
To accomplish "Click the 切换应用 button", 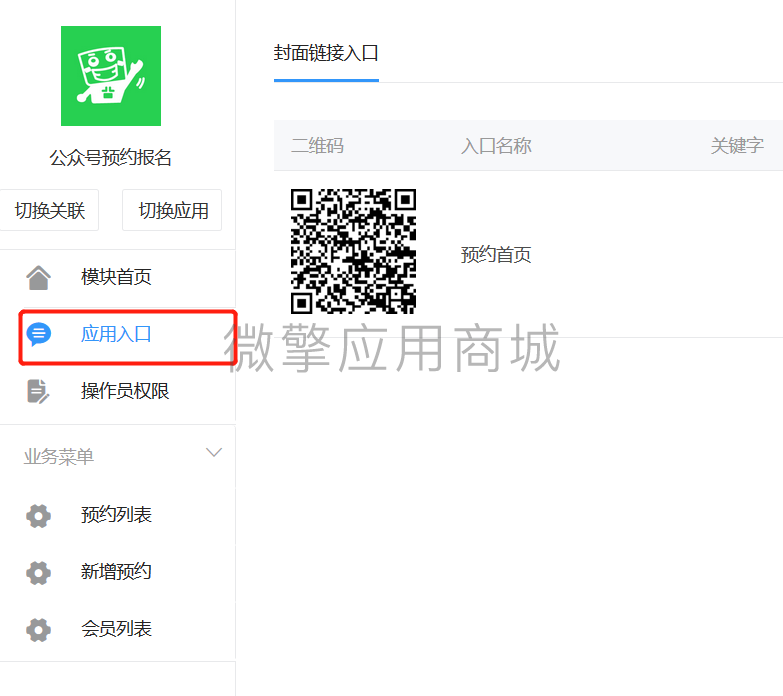I will [x=172, y=210].
